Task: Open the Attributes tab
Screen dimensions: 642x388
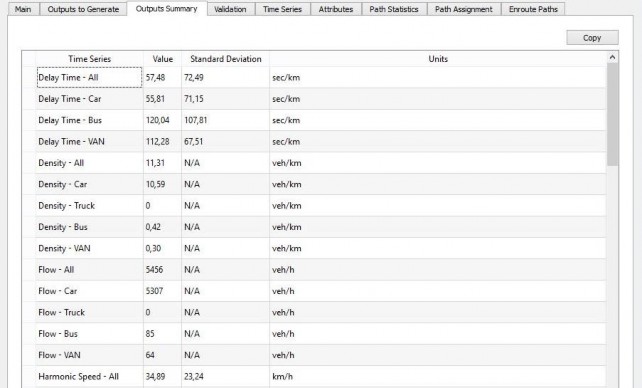Action: tap(336, 9)
